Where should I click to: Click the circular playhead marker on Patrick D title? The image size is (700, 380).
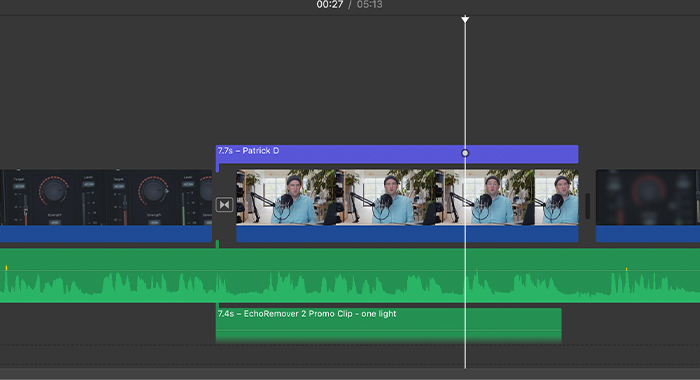465,153
